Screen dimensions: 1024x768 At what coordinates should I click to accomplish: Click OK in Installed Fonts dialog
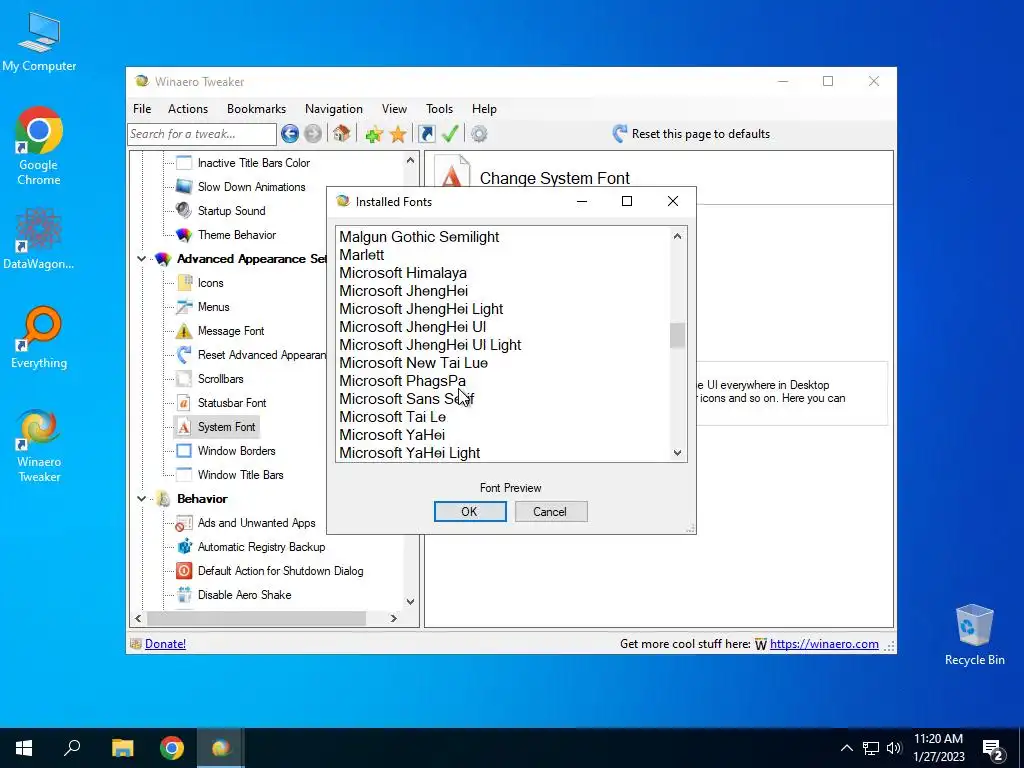470,511
